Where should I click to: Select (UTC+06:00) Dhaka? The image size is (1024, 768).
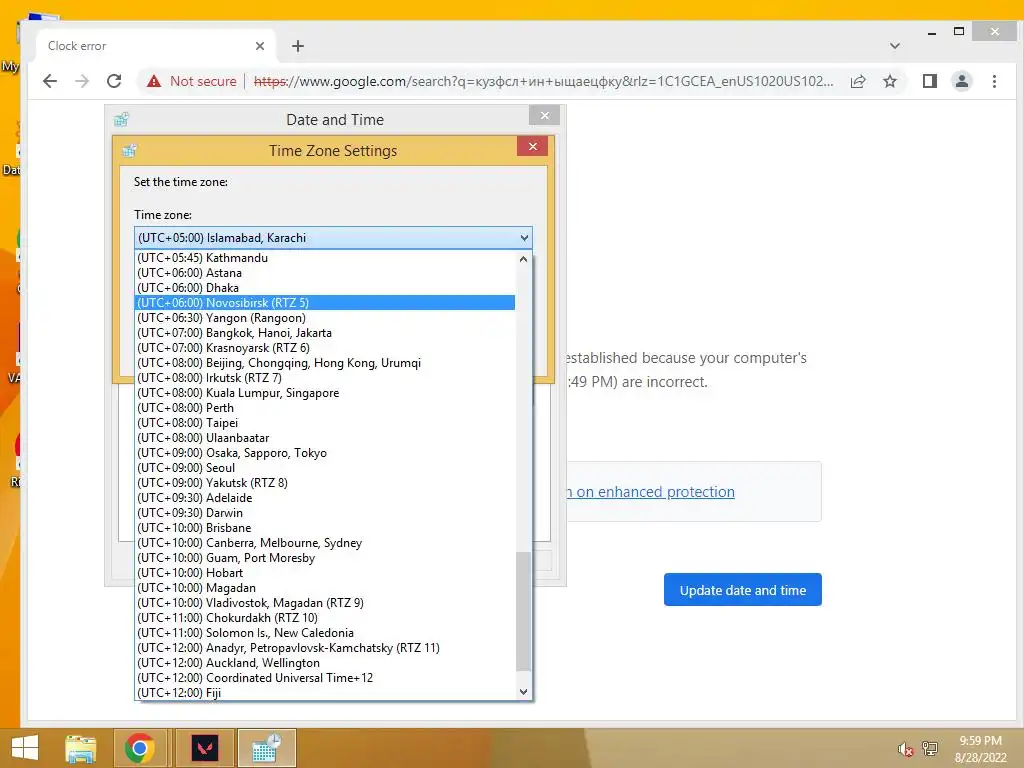tap(325, 288)
